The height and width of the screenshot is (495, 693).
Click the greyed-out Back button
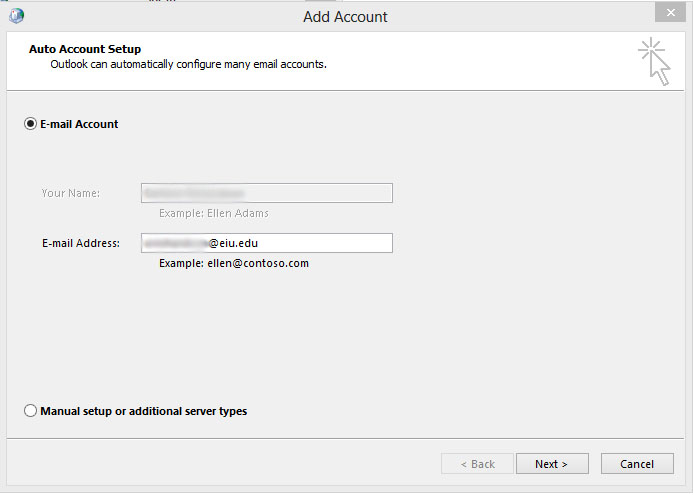tap(477, 464)
